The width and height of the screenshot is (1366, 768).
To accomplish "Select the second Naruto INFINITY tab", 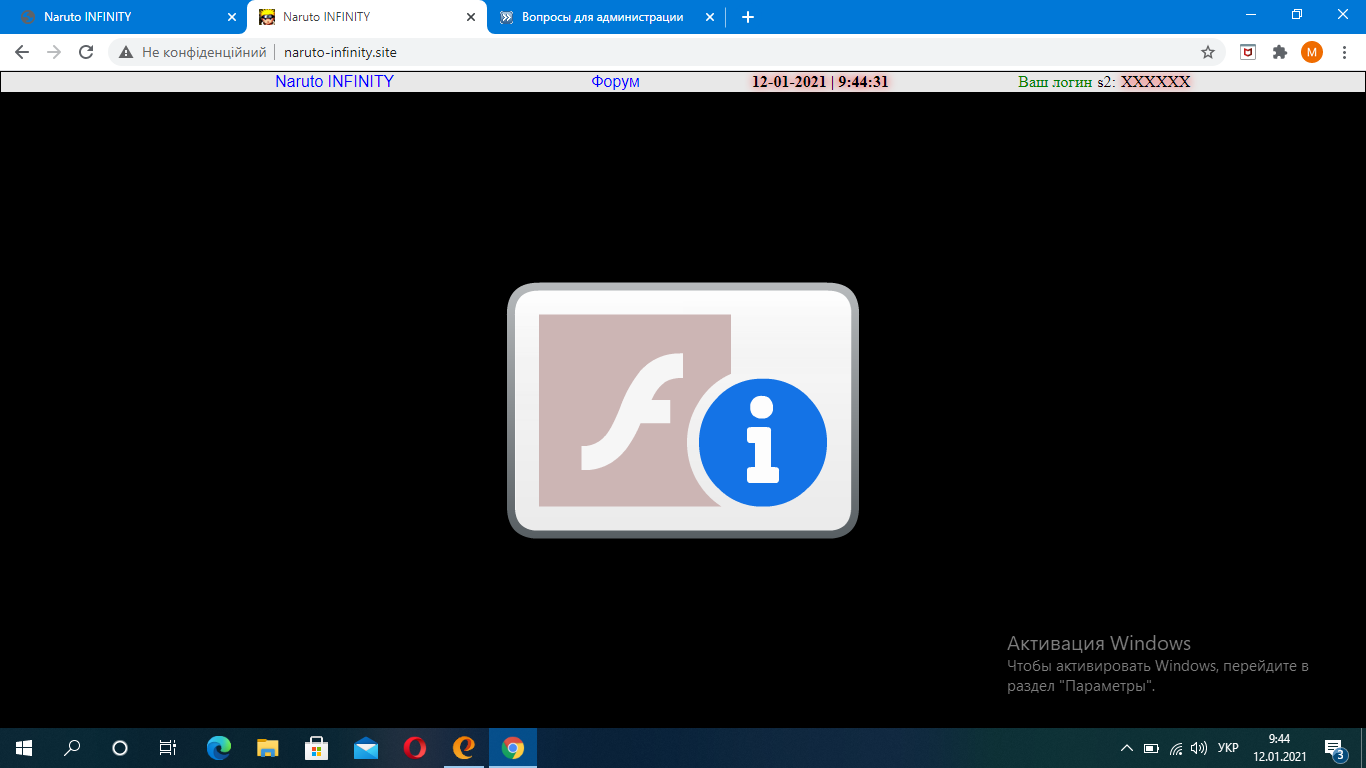I will pyautogui.click(x=366, y=17).
